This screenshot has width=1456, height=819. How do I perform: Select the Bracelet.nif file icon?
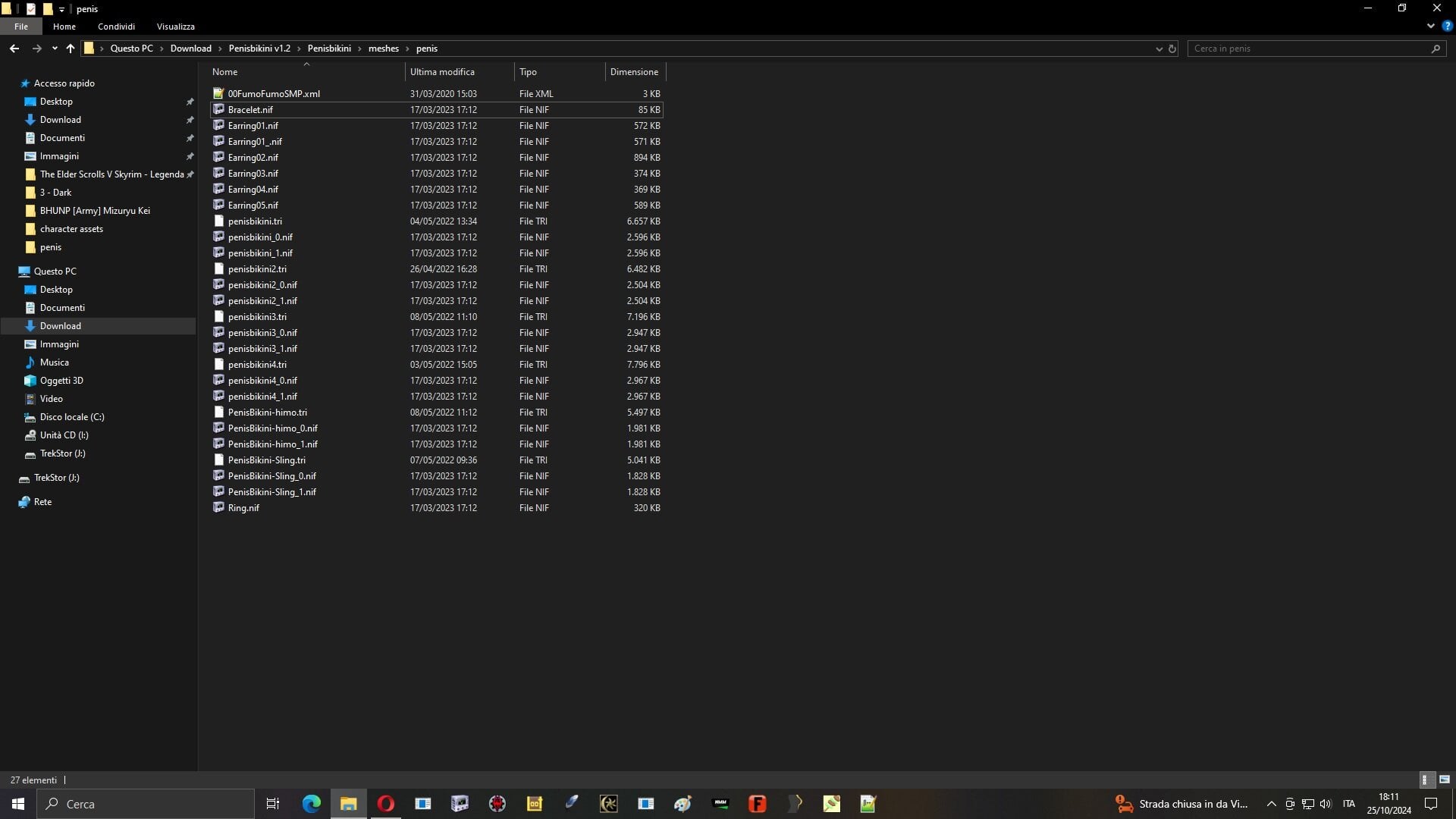click(x=218, y=109)
